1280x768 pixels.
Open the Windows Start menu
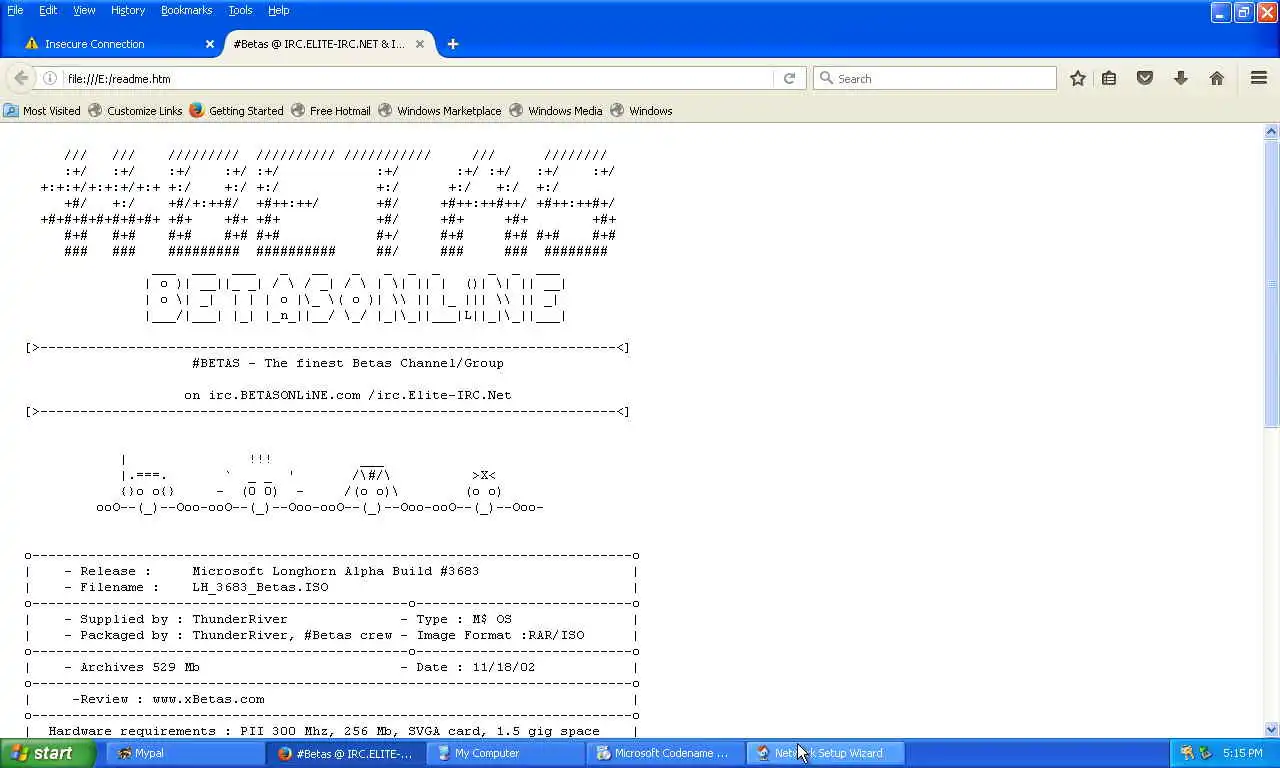(48, 753)
